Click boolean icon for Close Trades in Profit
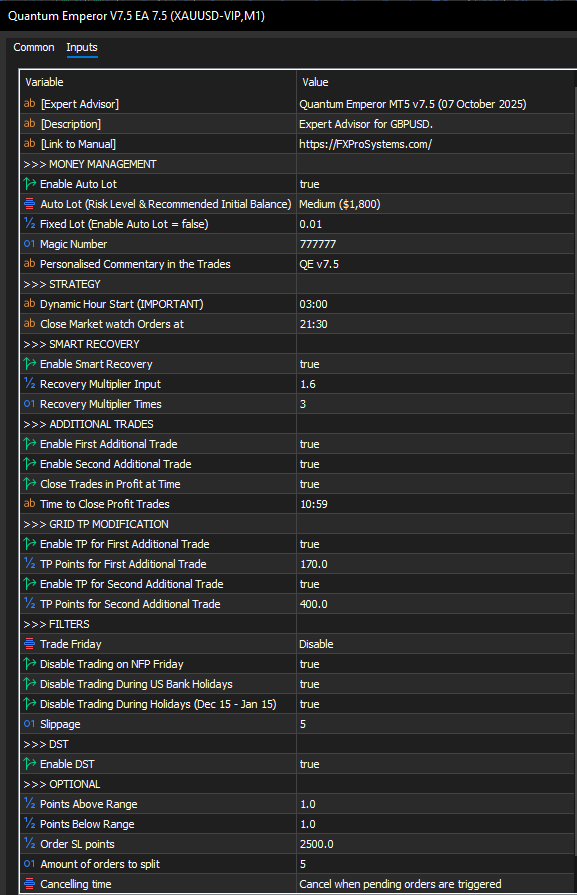 click(x=30, y=483)
